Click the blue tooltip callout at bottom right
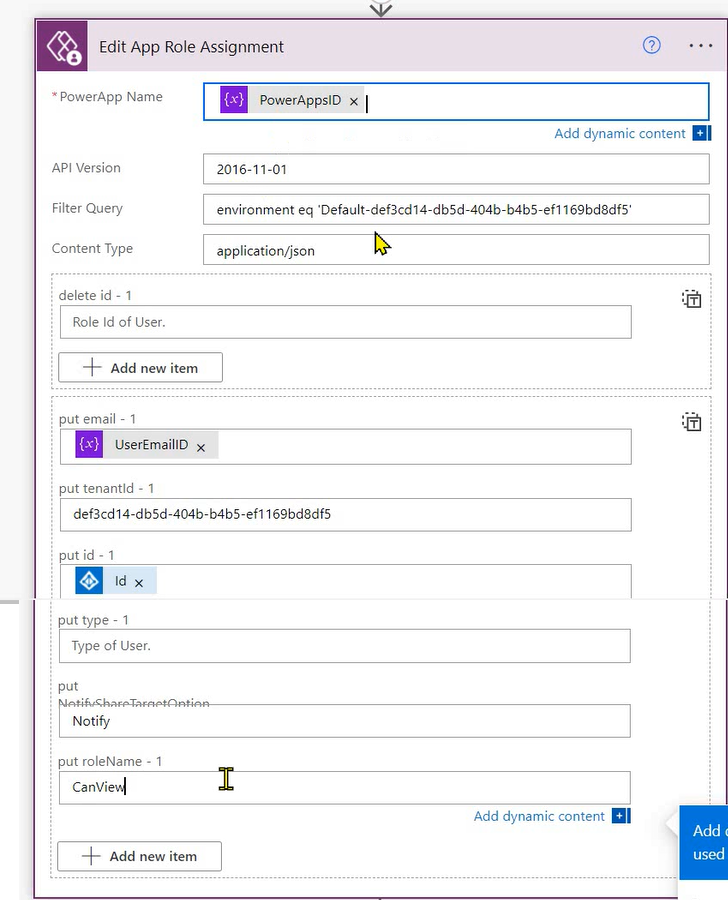The image size is (728, 900). click(x=703, y=843)
